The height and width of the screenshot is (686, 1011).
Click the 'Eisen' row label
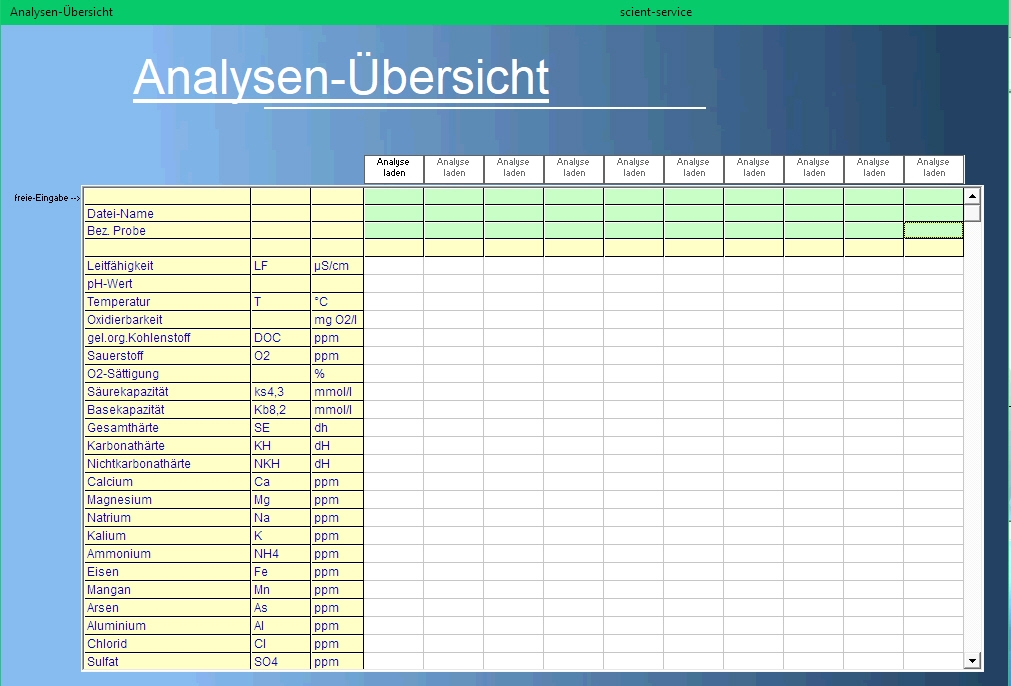coord(167,573)
